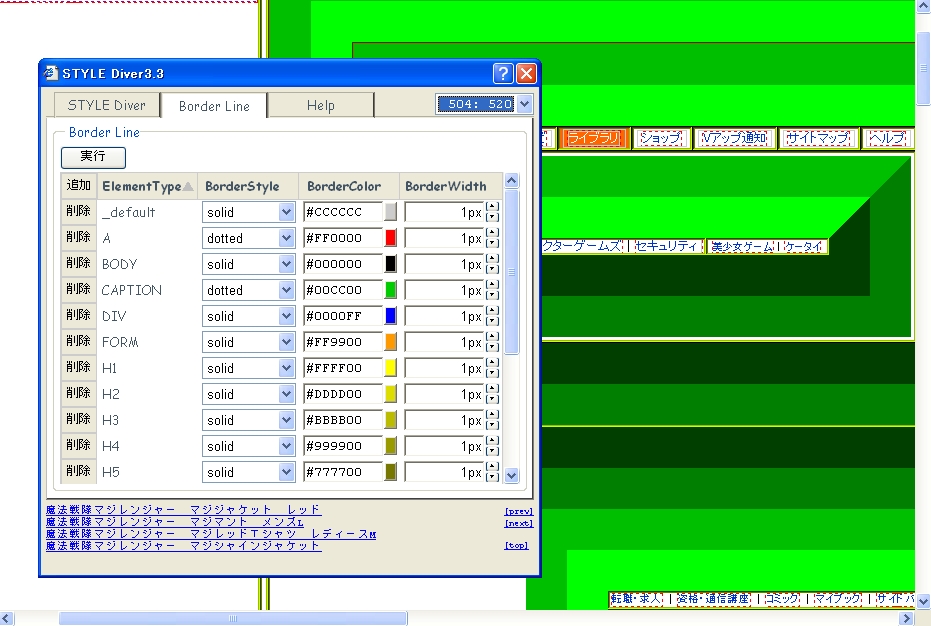The image size is (931, 626).
Task: Delete the _default row with 削除
Action: pyautogui.click(x=78, y=211)
